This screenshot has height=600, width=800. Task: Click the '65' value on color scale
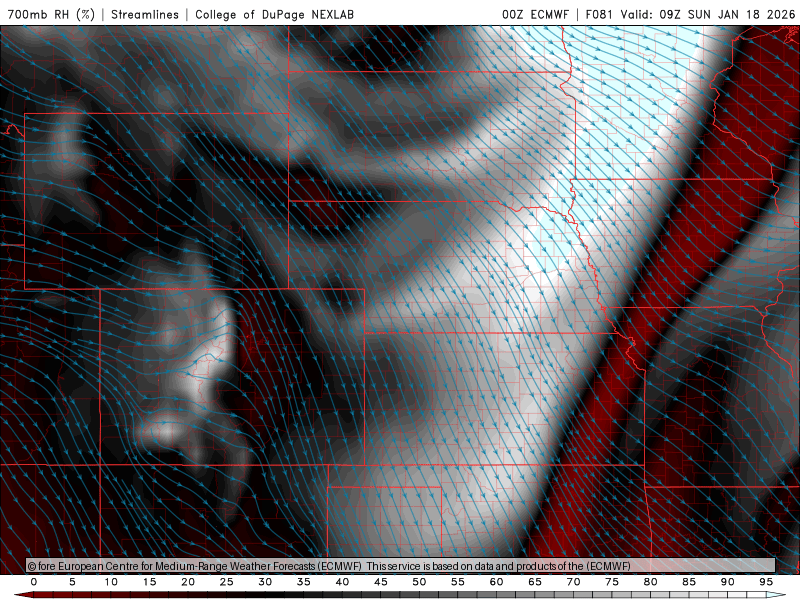click(535, 582)
